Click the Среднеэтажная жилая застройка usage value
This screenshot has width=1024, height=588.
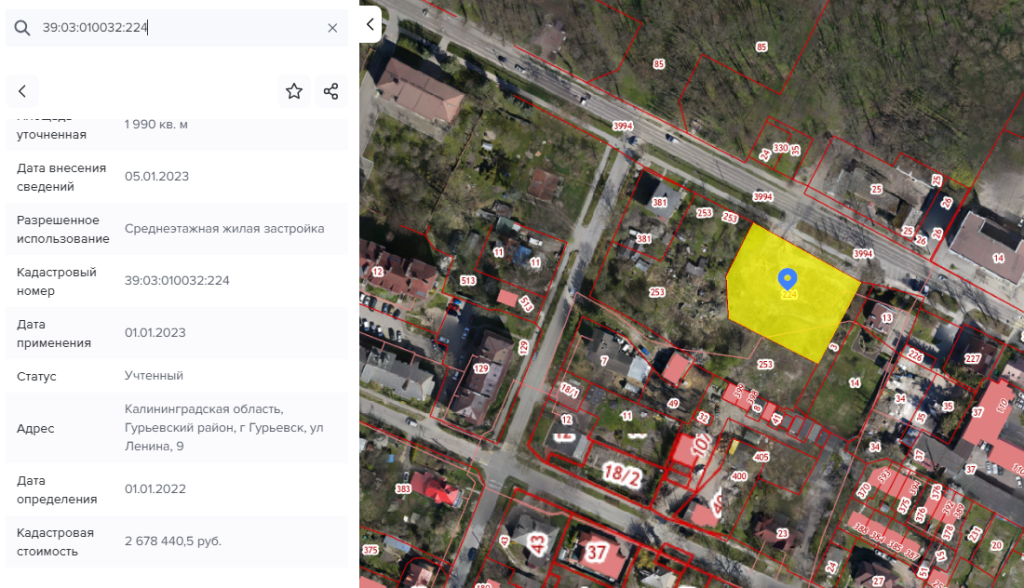click(x=224, y=229)
